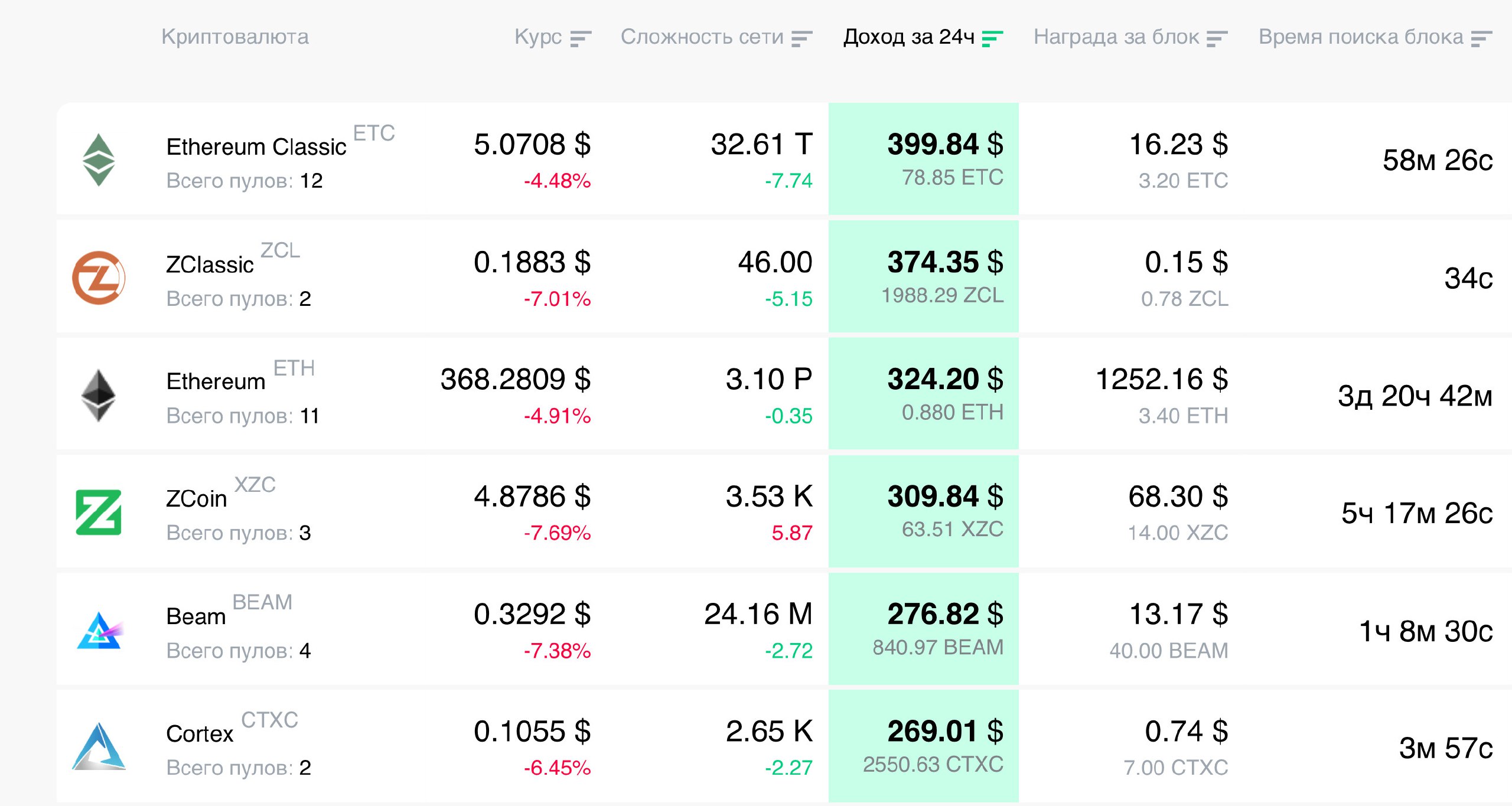Toggle sort icon for Время поиска блока
This screenshot has height=806, width=1512.
coord(1481,39)
